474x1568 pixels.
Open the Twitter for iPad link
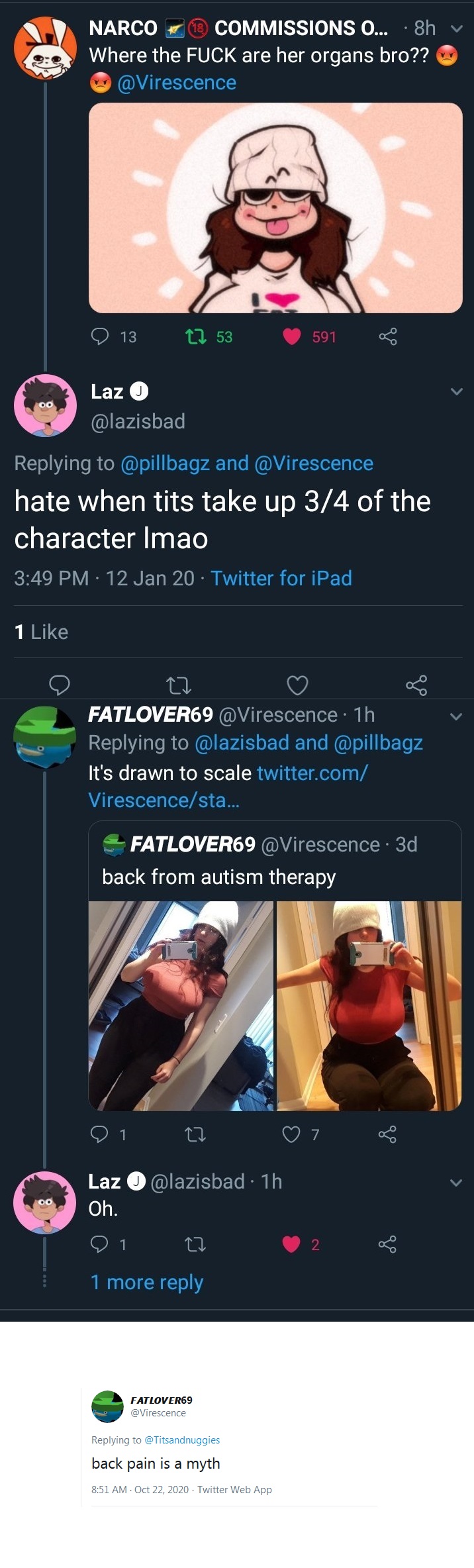[281, 578]
